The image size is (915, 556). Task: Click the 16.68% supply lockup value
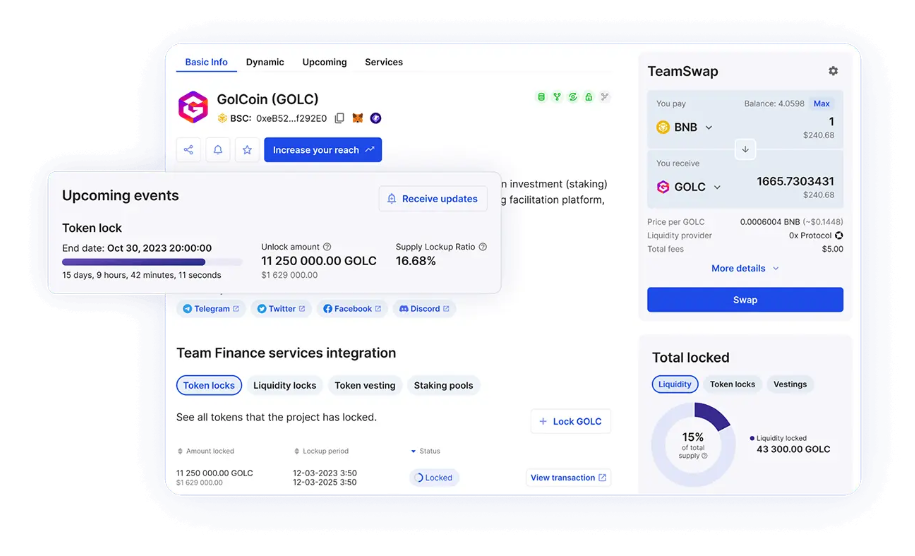tap(415, 261)
